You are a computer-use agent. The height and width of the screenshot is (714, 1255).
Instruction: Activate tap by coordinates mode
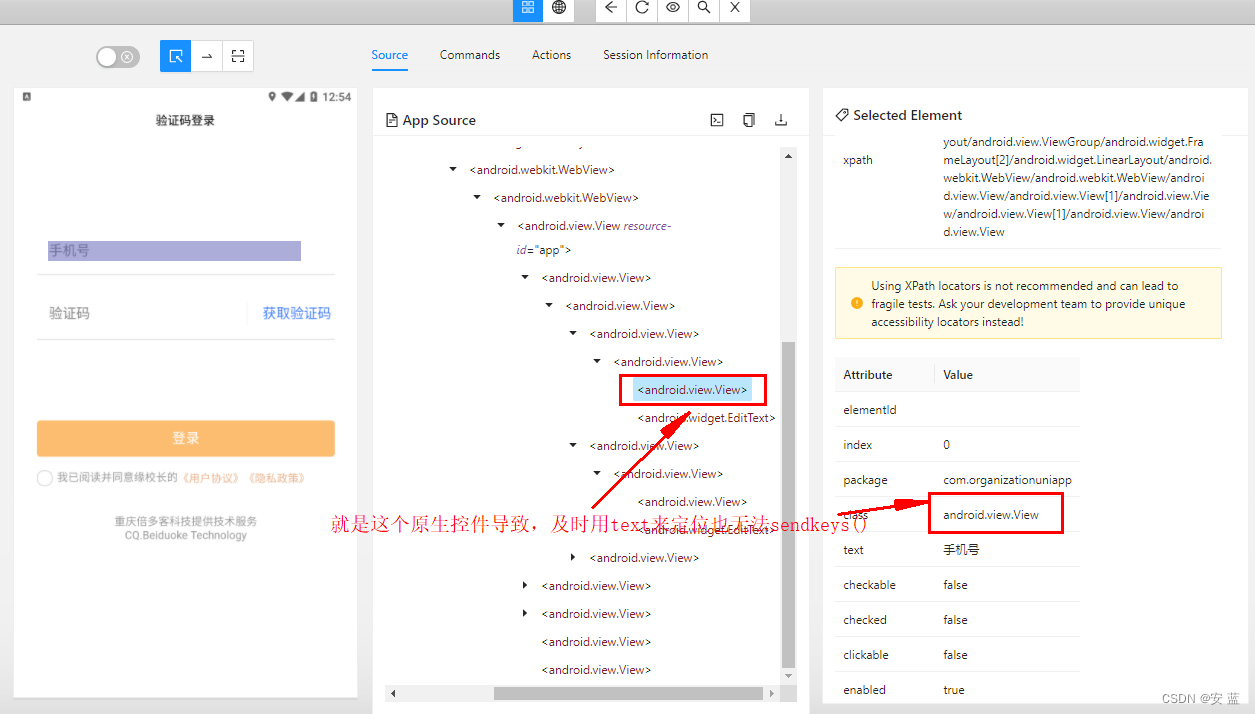pyautogui.click(x=237, y=56)
